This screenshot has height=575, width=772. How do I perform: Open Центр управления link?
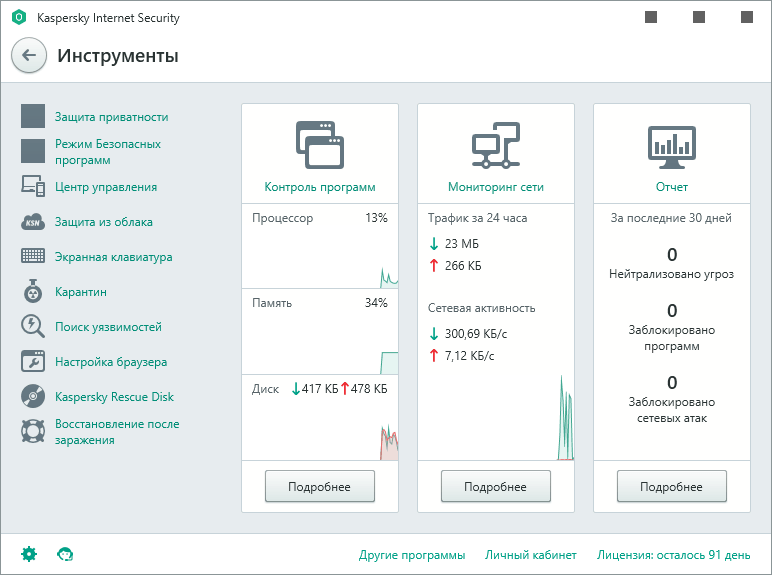click(x=106, y=187)
